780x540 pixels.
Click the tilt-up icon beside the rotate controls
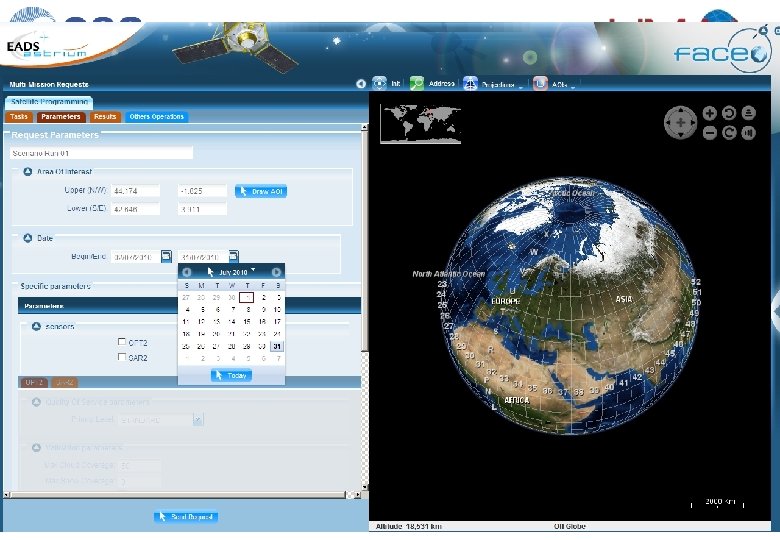coord(749,113)
